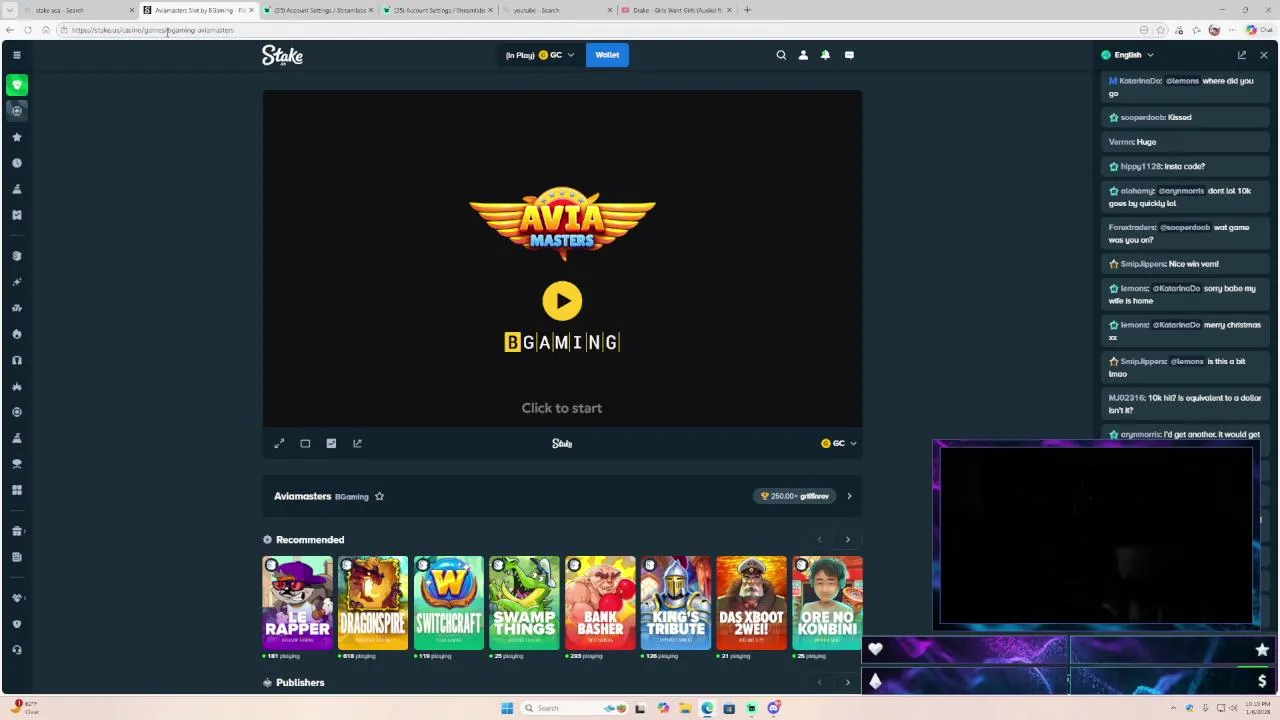1280x720 pixels.
Task: Switch game to theatre mode
Action: coord(305,443)
